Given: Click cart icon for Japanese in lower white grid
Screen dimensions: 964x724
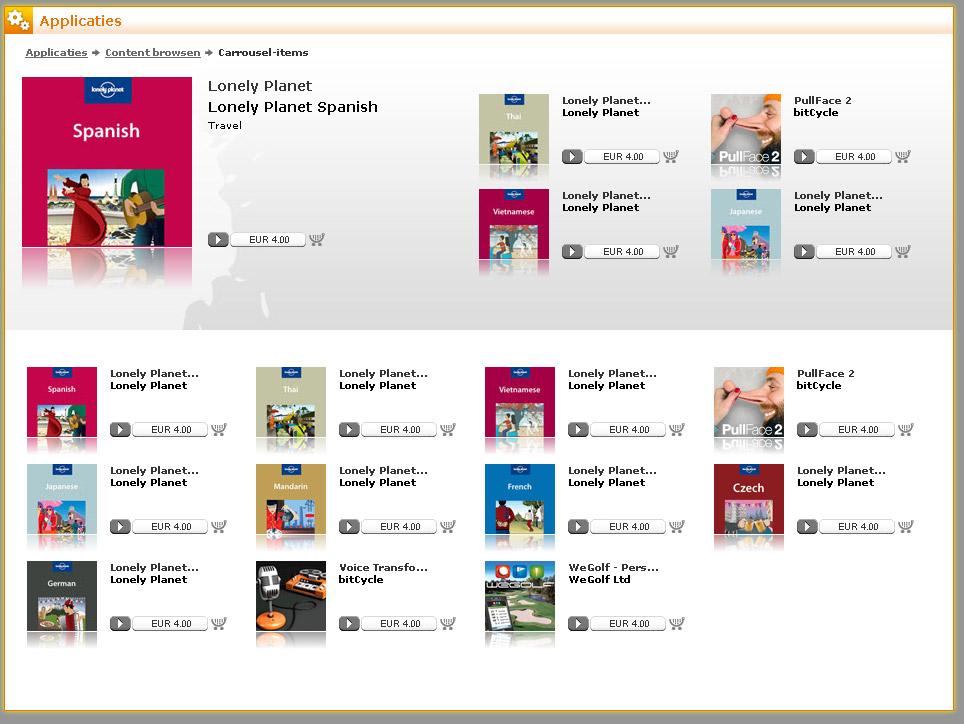Looking at the screenshot, I should point(219,526).
